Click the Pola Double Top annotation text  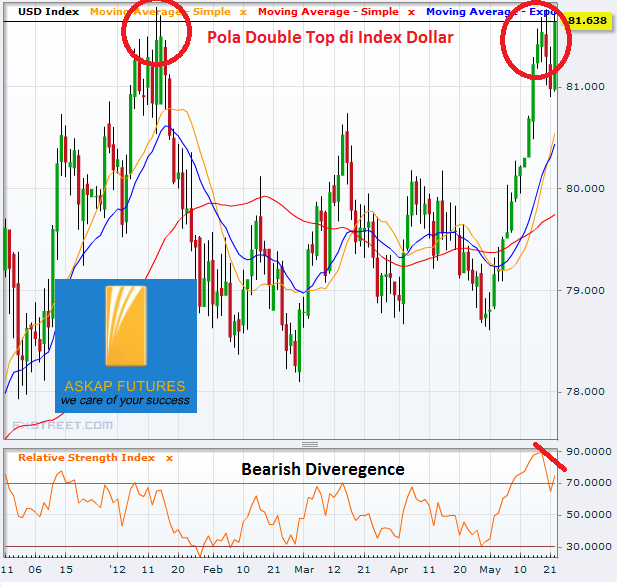click(330, 38)
